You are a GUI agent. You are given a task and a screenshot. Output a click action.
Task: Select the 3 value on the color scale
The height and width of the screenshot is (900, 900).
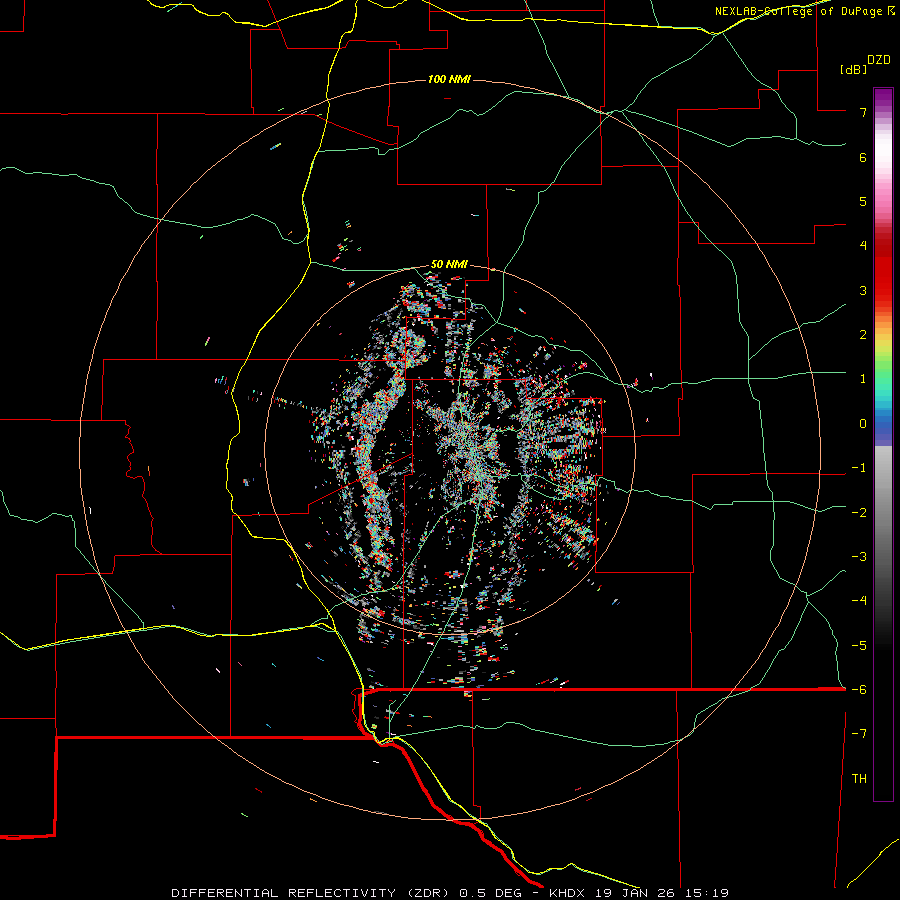pos(863,290)
